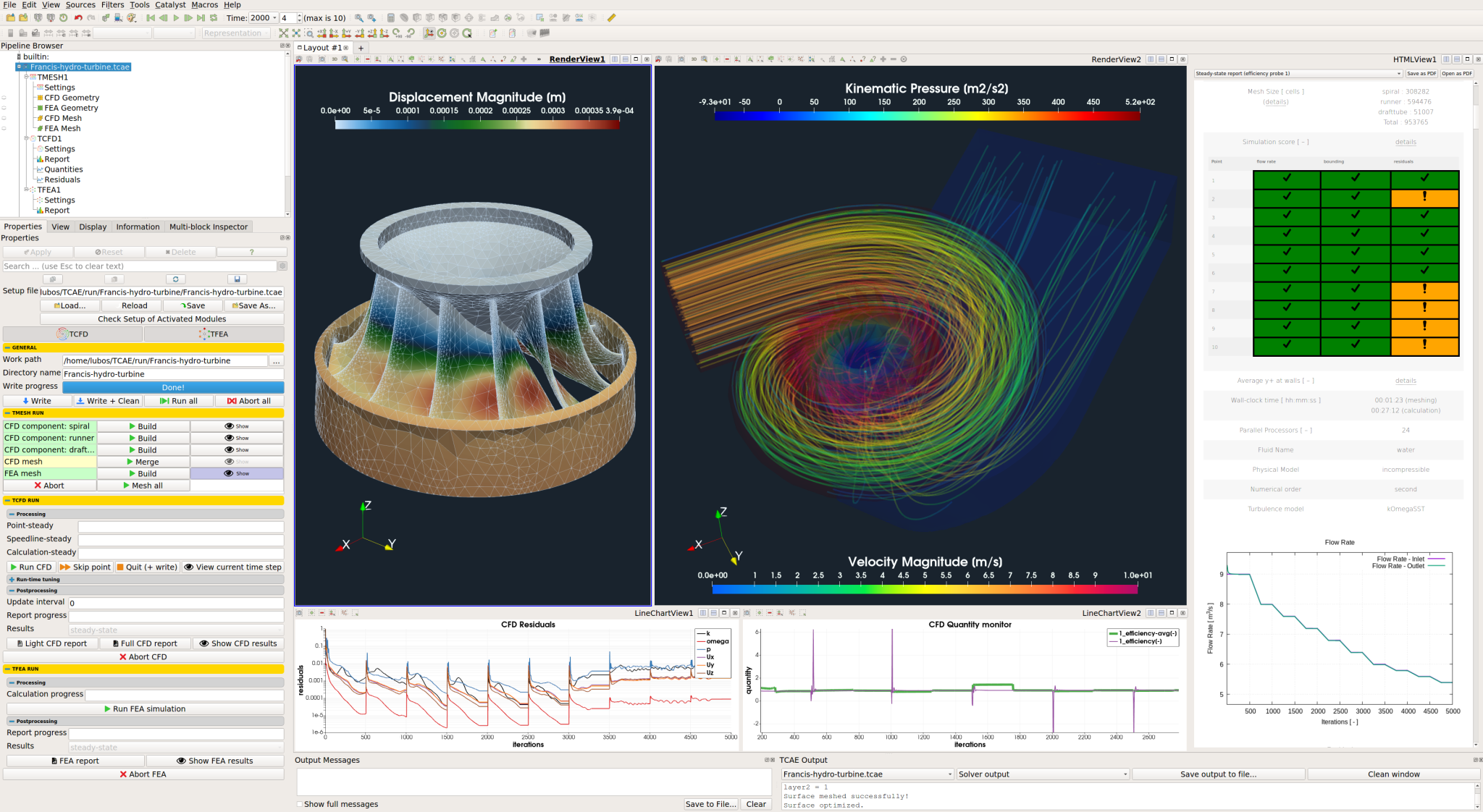The image size is (1483, 812).
Task: Toggle visibility of CFD component: spiral
Action: [x=238, y=426]
